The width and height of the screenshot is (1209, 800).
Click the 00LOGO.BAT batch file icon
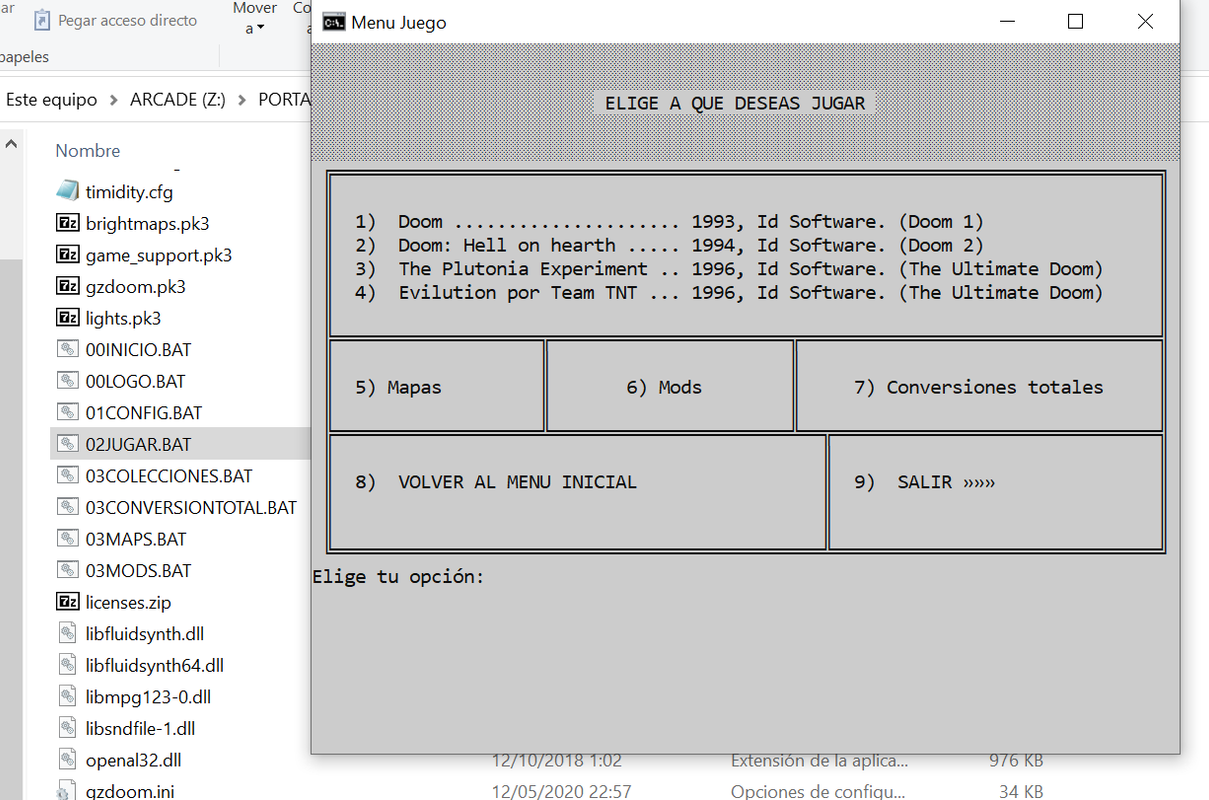coord(67,381)
